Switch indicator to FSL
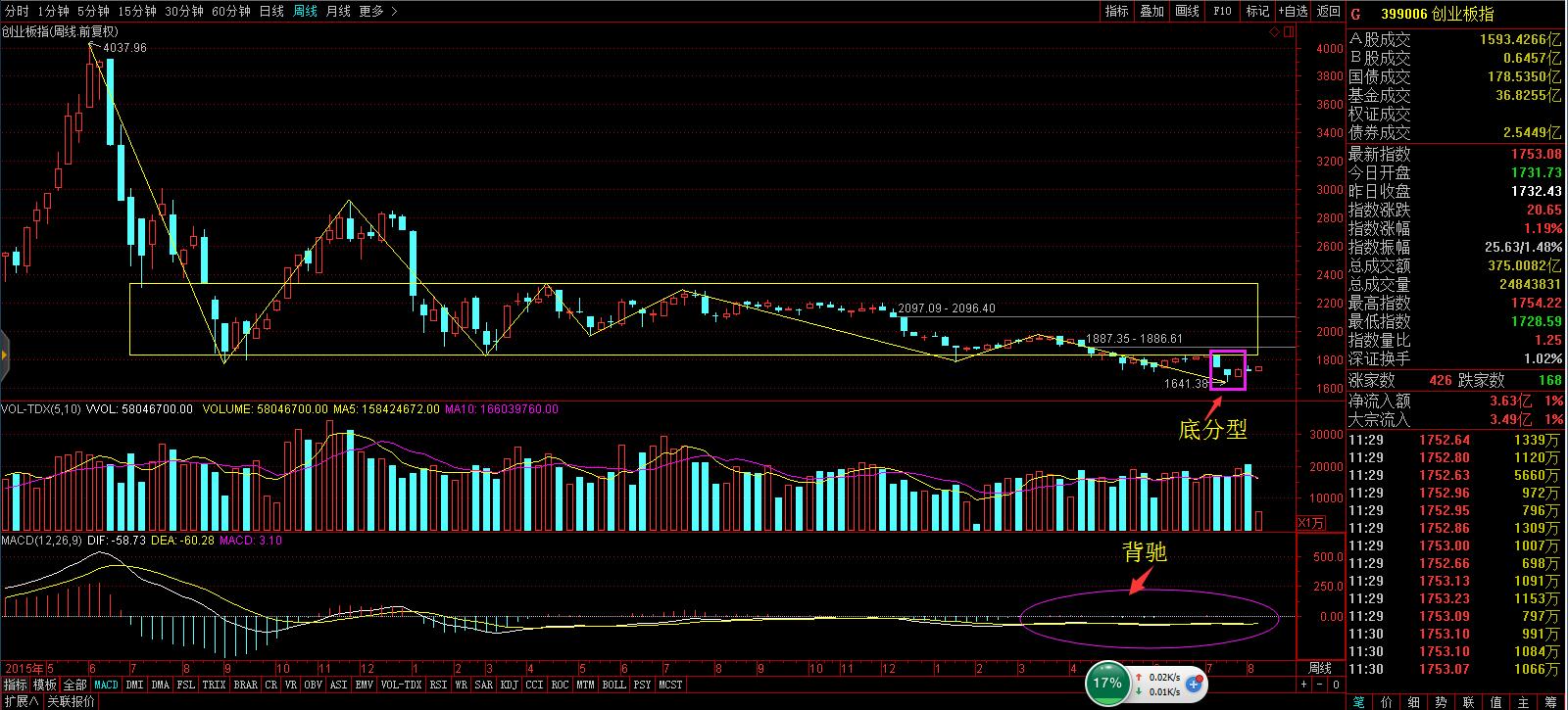Image resolution: width=1568 pixels, height=710 pixels. click(x=185, y=685)
